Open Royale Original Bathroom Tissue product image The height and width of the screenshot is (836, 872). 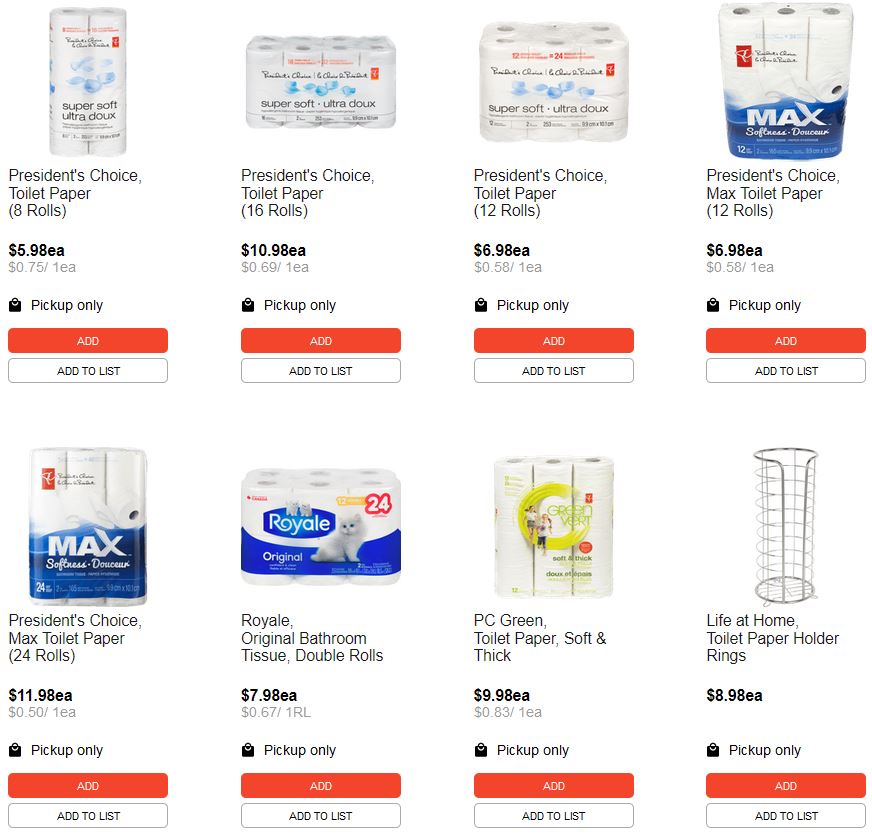coord(321,526)
